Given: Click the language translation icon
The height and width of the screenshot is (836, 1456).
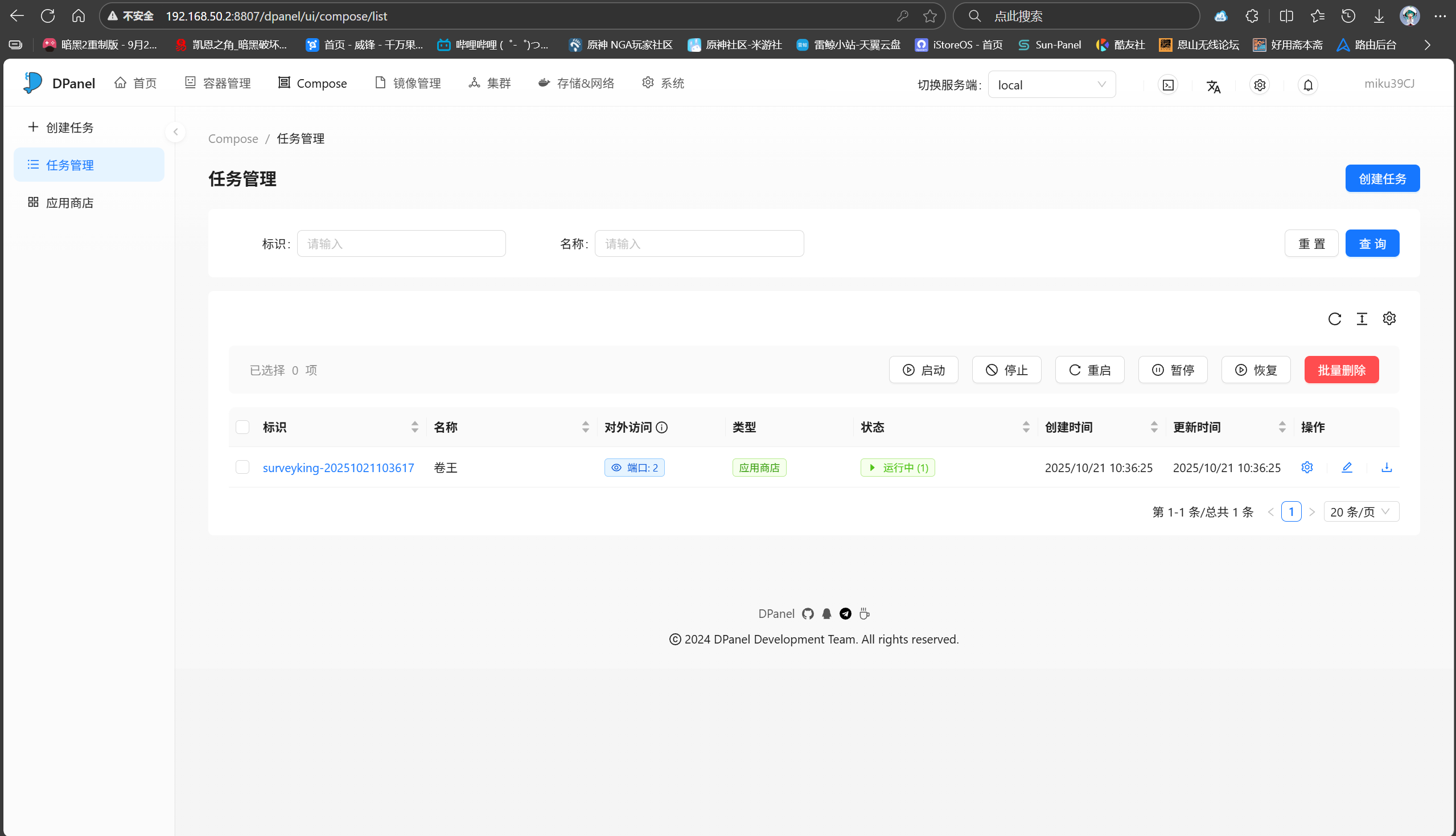Looking at the screenshot, I should point(1213,86).
